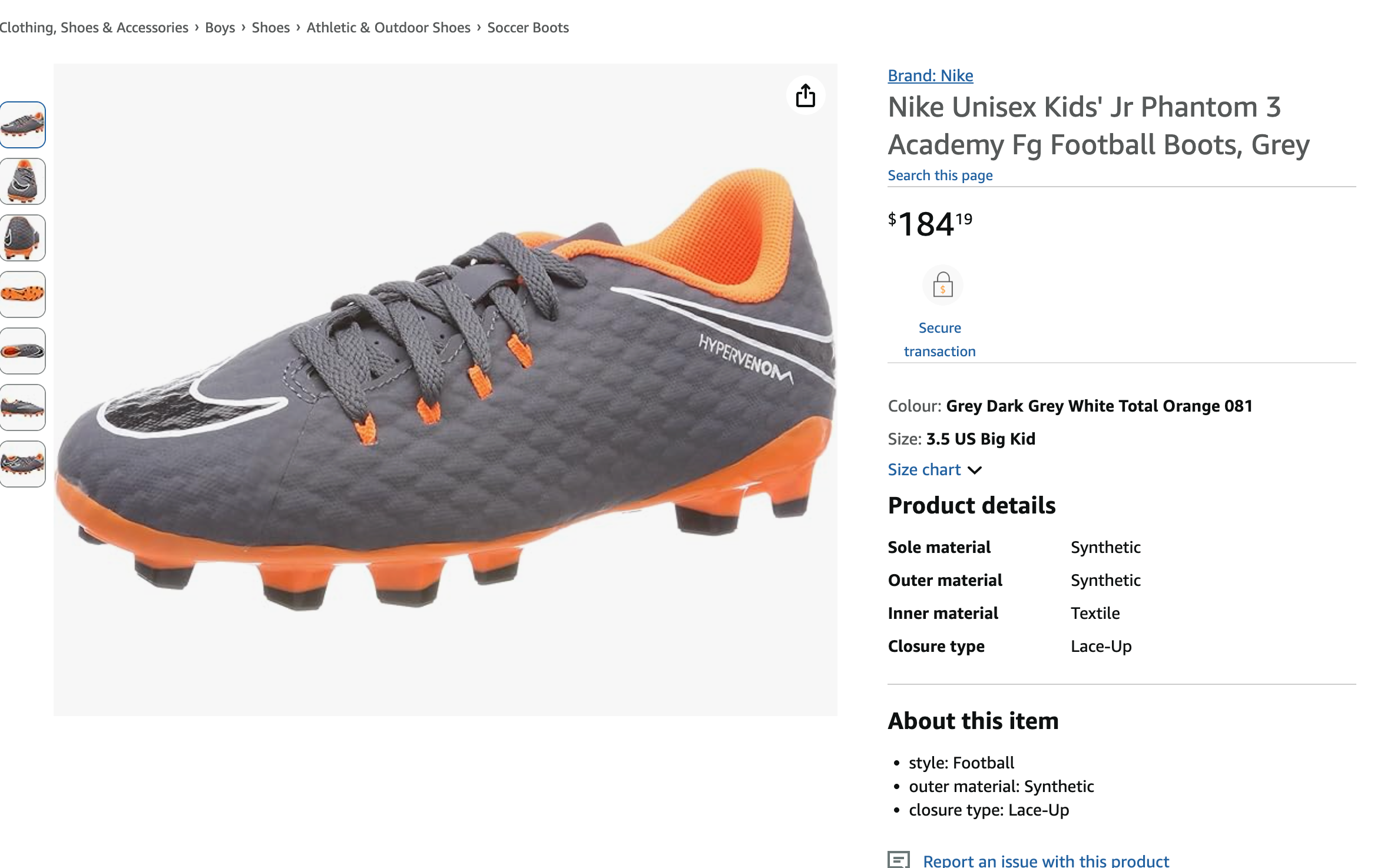Click the share icon on product image
The height and width of the screenshot is (868, 1384).
(805, 95)
